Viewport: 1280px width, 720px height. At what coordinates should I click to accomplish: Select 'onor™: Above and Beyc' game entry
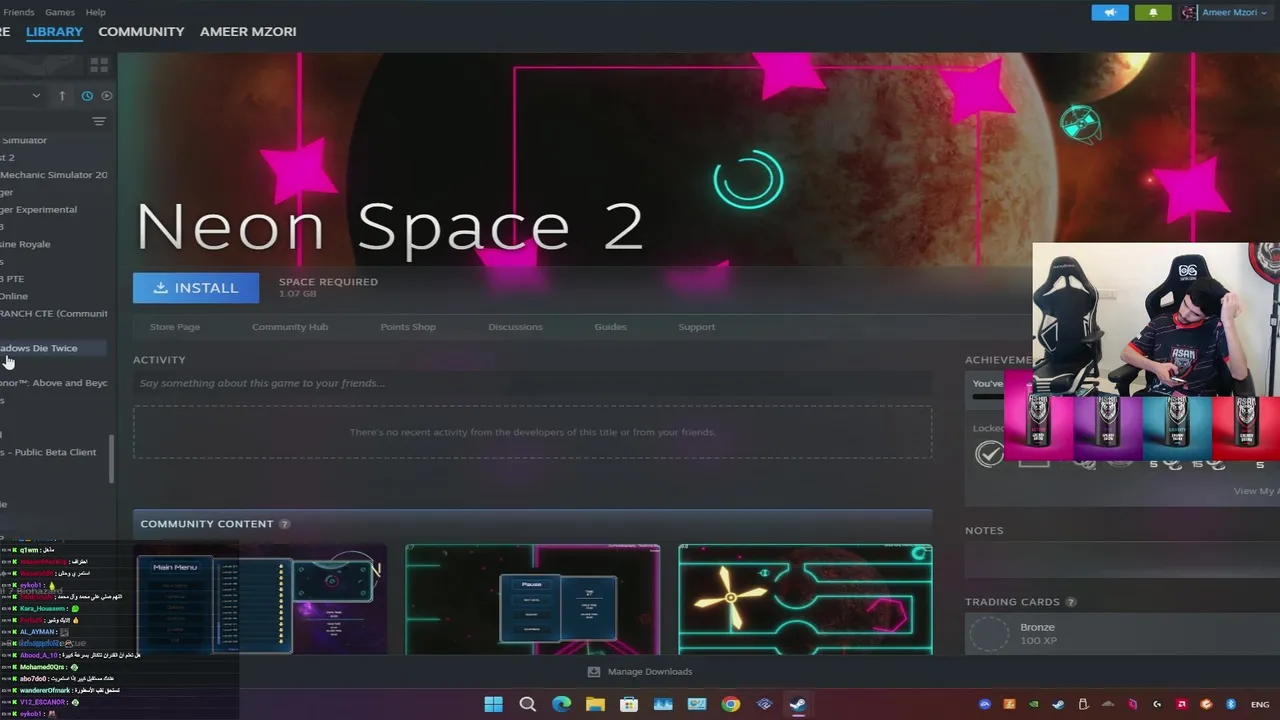pyautogui.click(x=54, y=383)
